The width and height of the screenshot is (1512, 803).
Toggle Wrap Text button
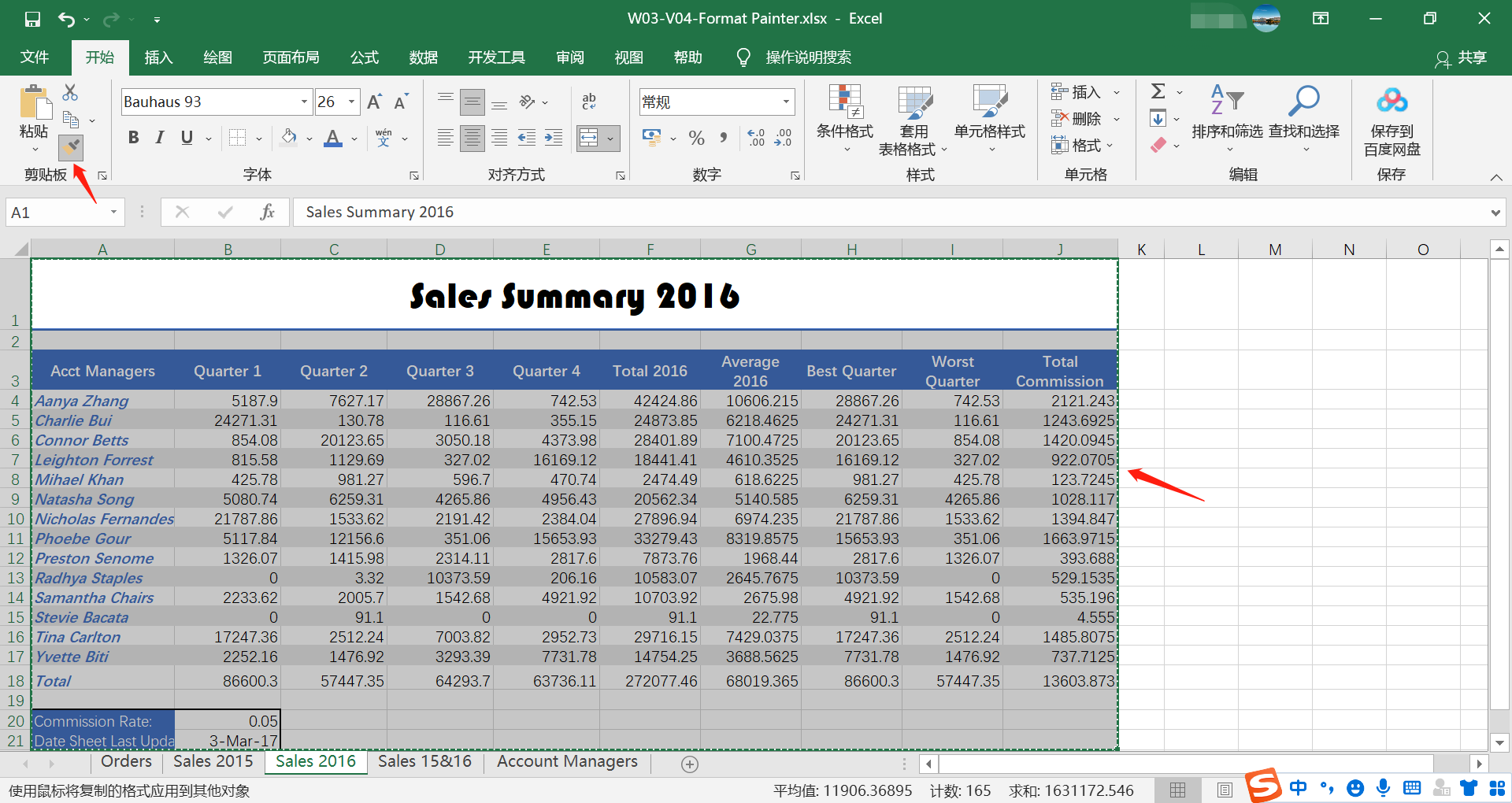pos(589,102)
